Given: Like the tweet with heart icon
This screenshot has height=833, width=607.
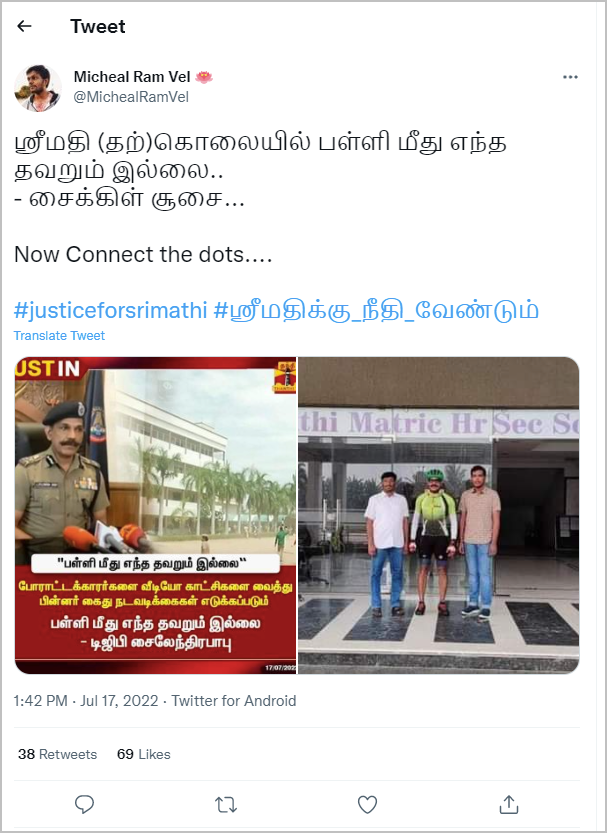Looking at the screenshot, I should coord(367,804).
